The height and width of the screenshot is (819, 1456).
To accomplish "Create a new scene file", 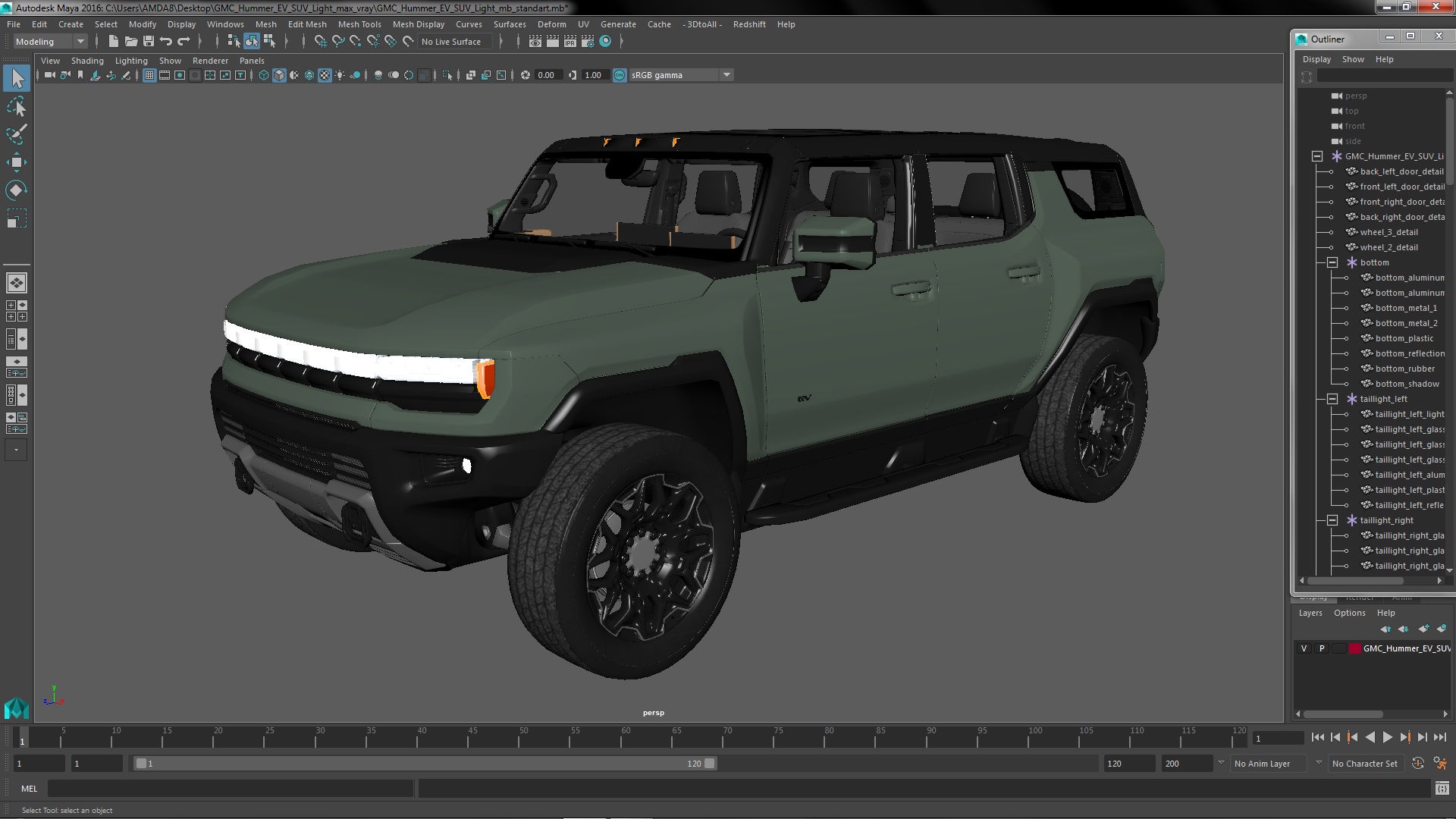I will tap(114, 42).
